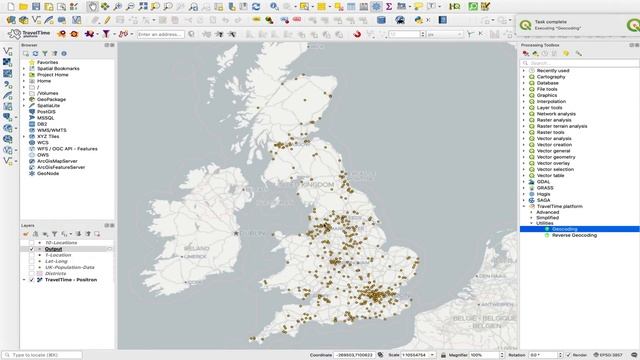
Task: Click the Magnifier stepper arrows
Action: tap(502, 355)
